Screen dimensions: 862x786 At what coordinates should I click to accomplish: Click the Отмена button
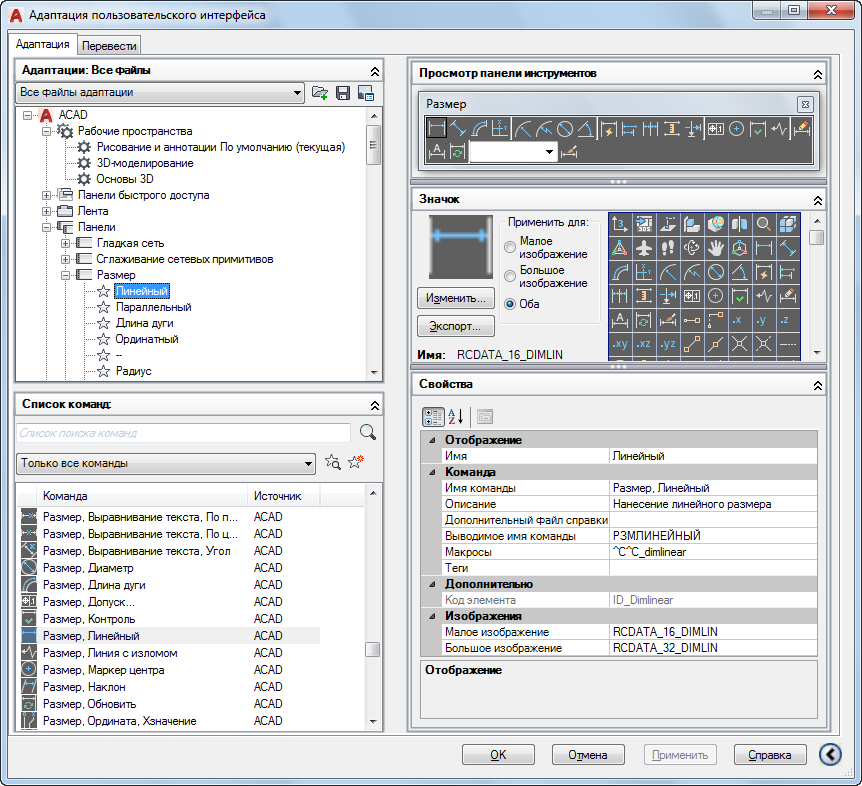pyautogui.click(x=588, y=755)
